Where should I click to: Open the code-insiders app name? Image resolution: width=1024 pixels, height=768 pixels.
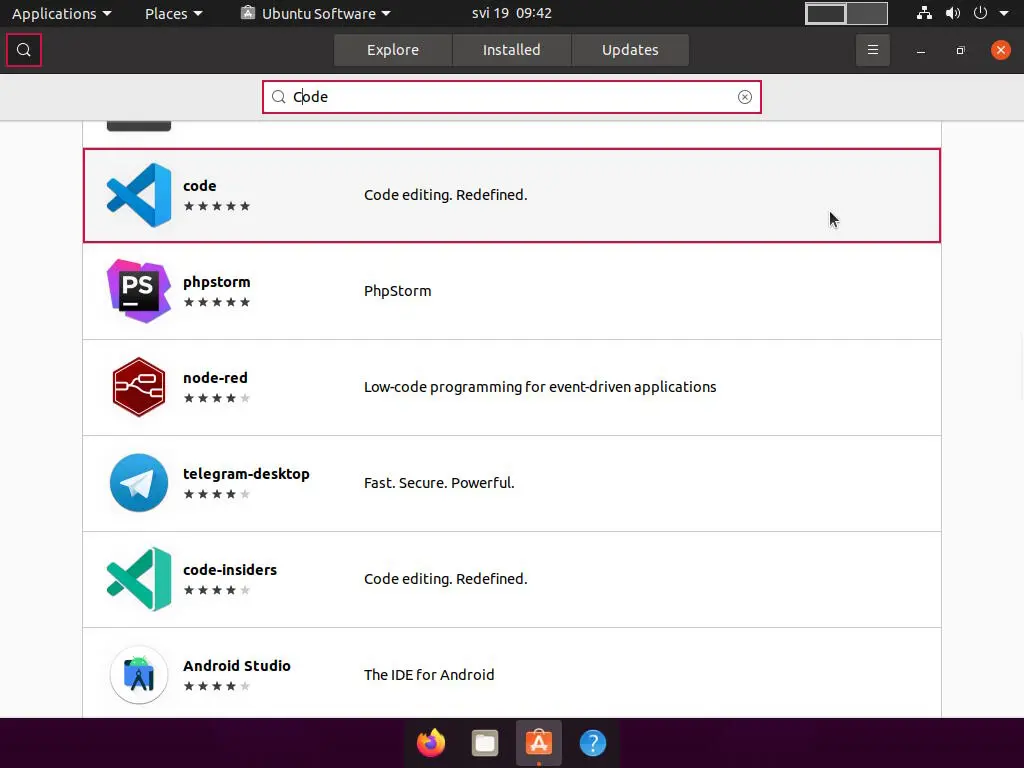(x=230, y=570)
